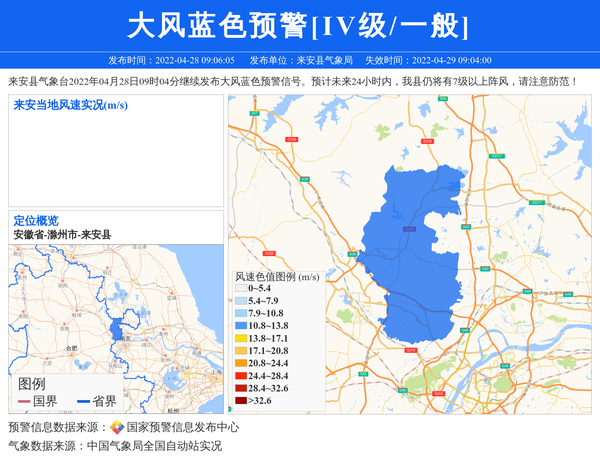Click the 10.8~13.8 legend value text
600x471 pixels.
(x=268, y=326)
